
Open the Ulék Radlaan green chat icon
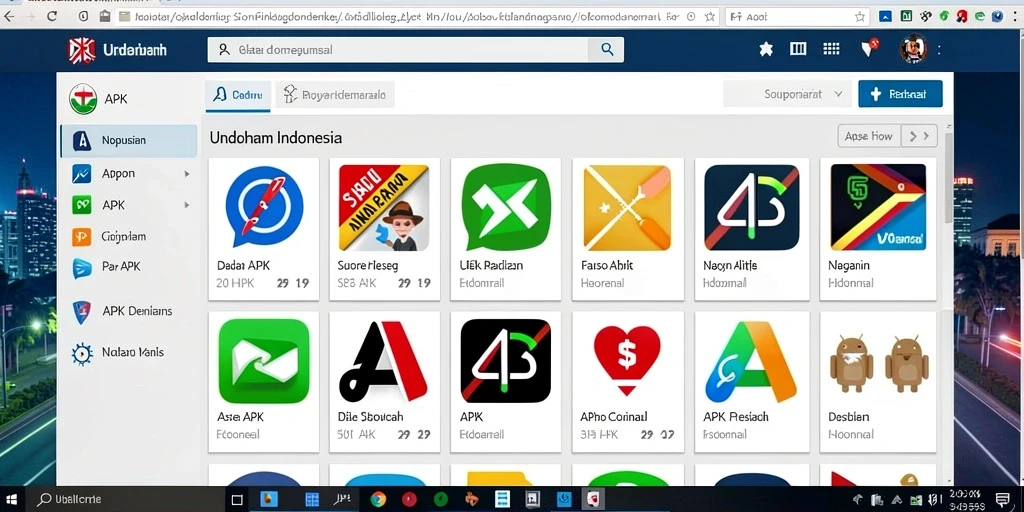[505, 208]
